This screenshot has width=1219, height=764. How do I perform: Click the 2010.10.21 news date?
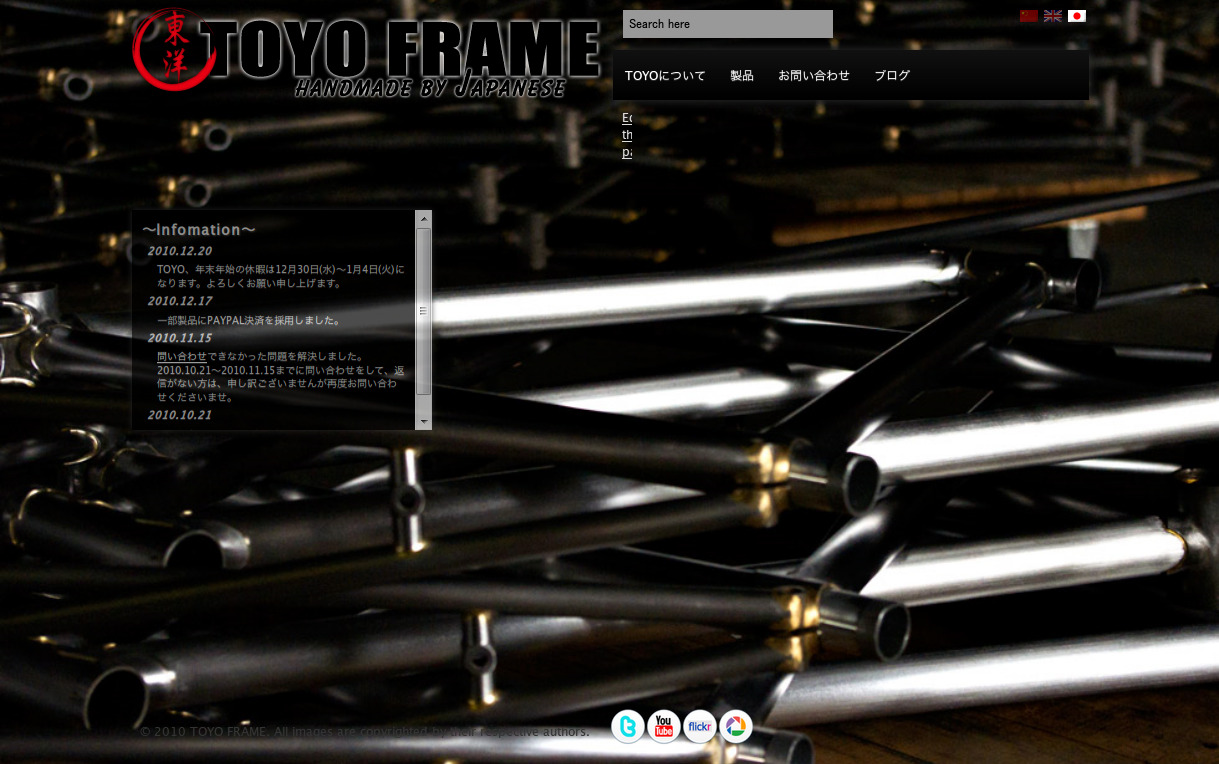tap(180, 415)
